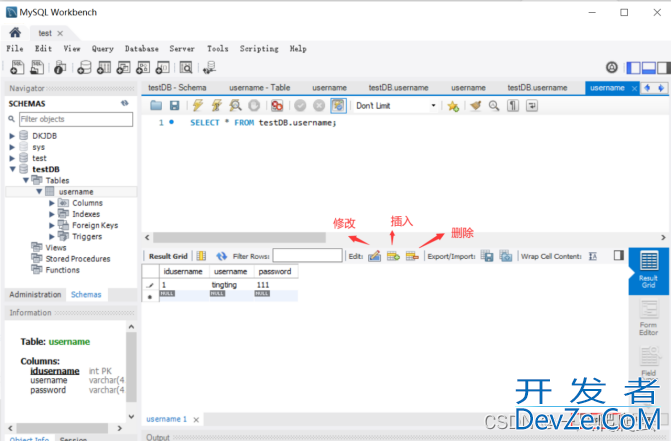Rollback transaction X icon
Image resolution: width=671 pixels, height=441 pixels.
(x=319, y=105)
